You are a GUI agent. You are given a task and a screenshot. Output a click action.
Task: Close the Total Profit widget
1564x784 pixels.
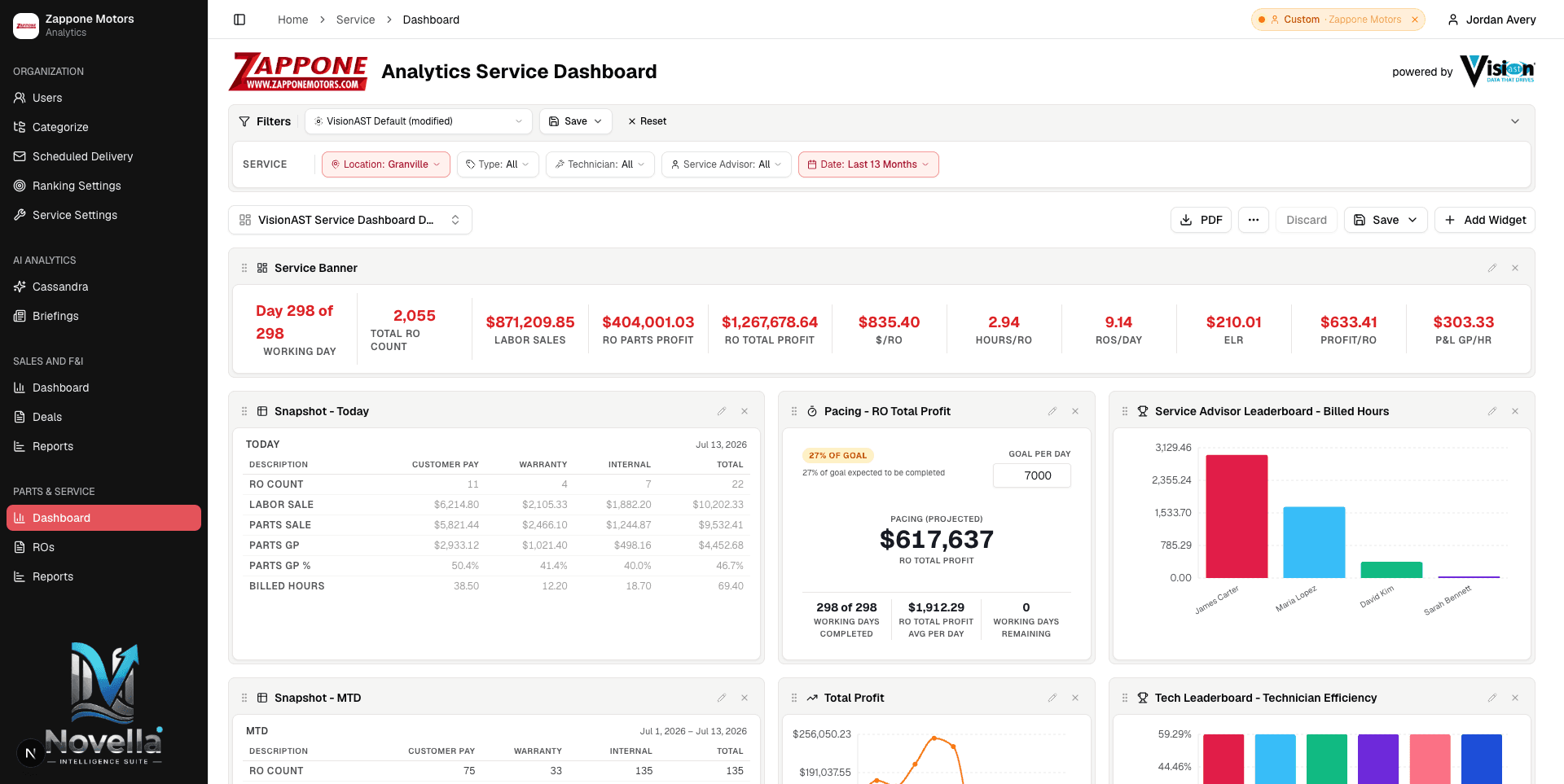[1075, 698]
